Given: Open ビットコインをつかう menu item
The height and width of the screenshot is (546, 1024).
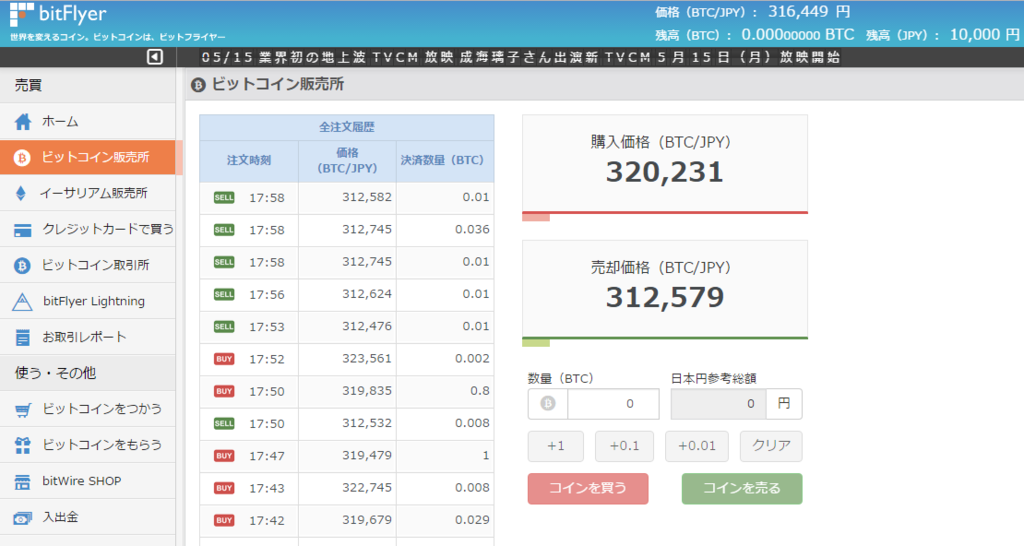Looking at the screenshot, I should [88, 409].
